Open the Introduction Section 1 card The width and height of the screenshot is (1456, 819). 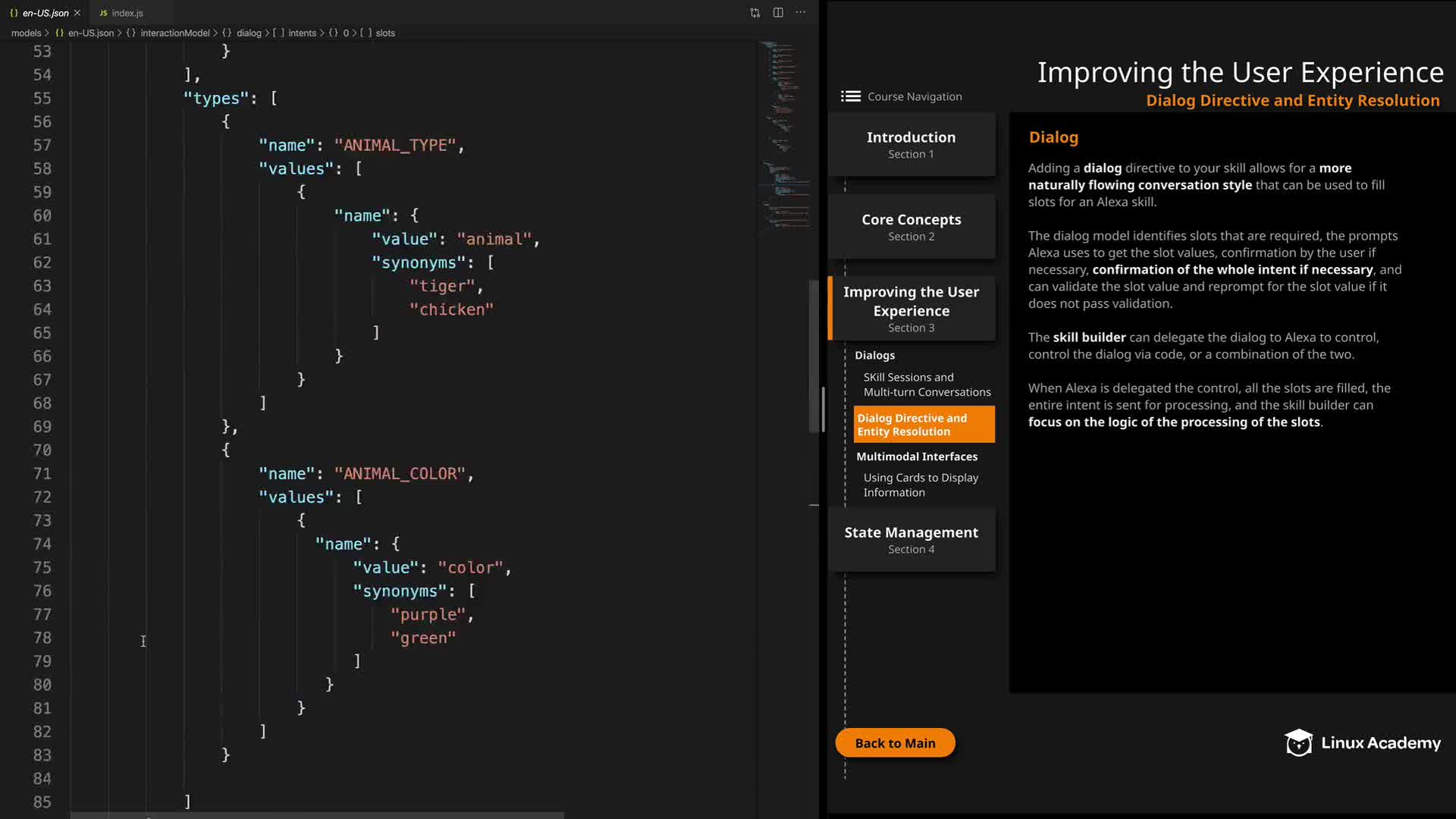point(911,144)
